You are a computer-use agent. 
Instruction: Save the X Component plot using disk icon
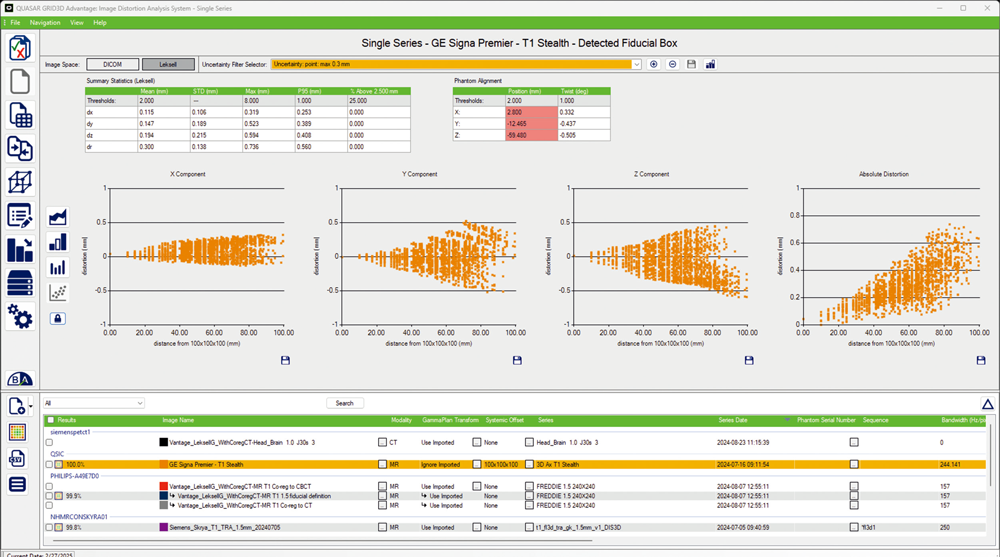[286, 360]
